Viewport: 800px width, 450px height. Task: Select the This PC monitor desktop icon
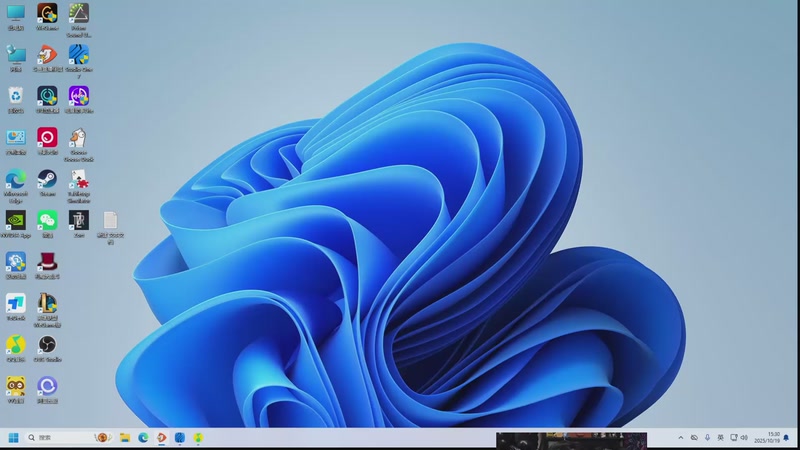16,14
